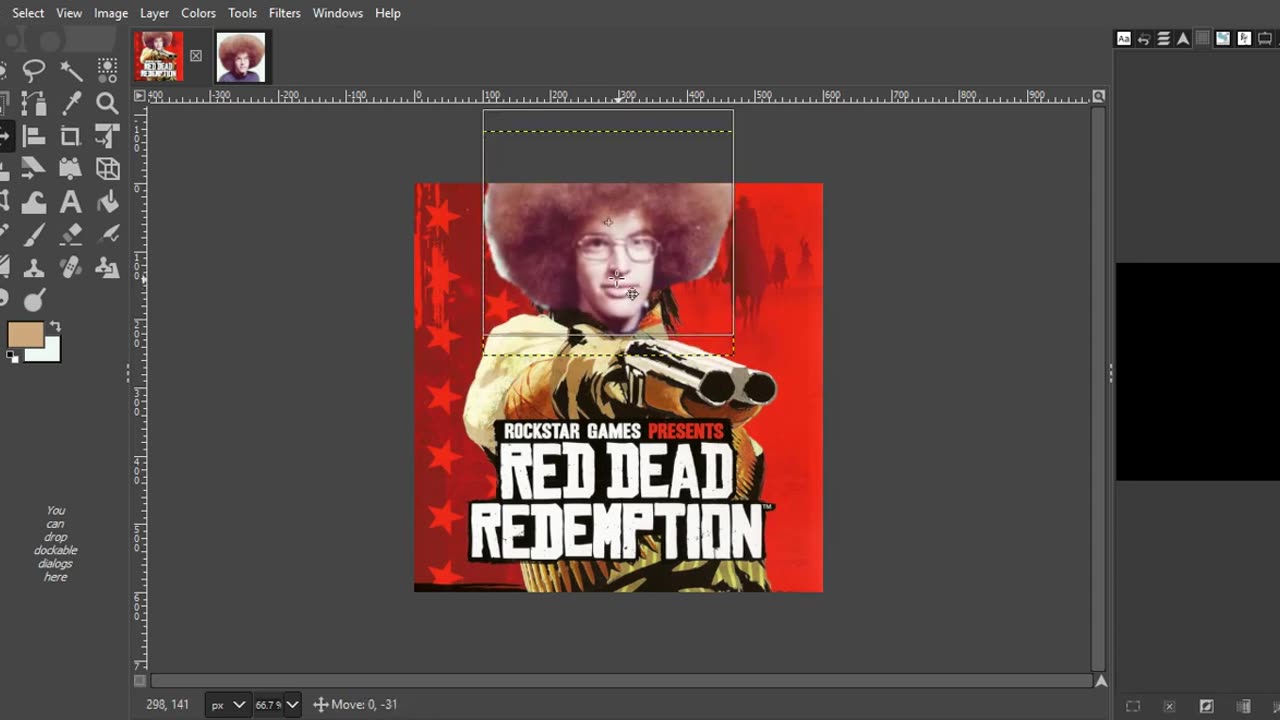
Task: Open the Windows menu
Action: pos(338,13)
